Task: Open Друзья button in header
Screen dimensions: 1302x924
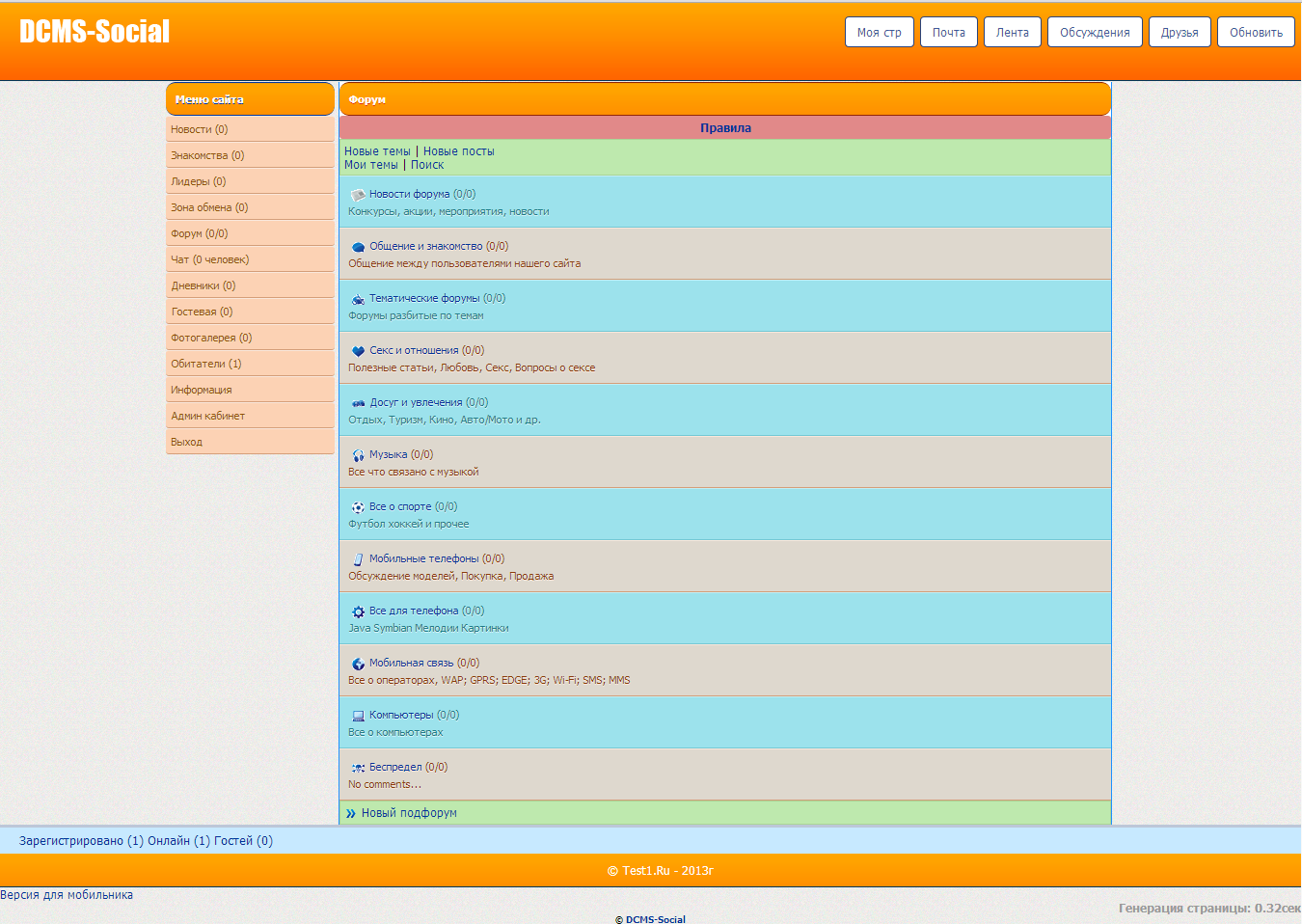Action: click(x=1180, y=32)
